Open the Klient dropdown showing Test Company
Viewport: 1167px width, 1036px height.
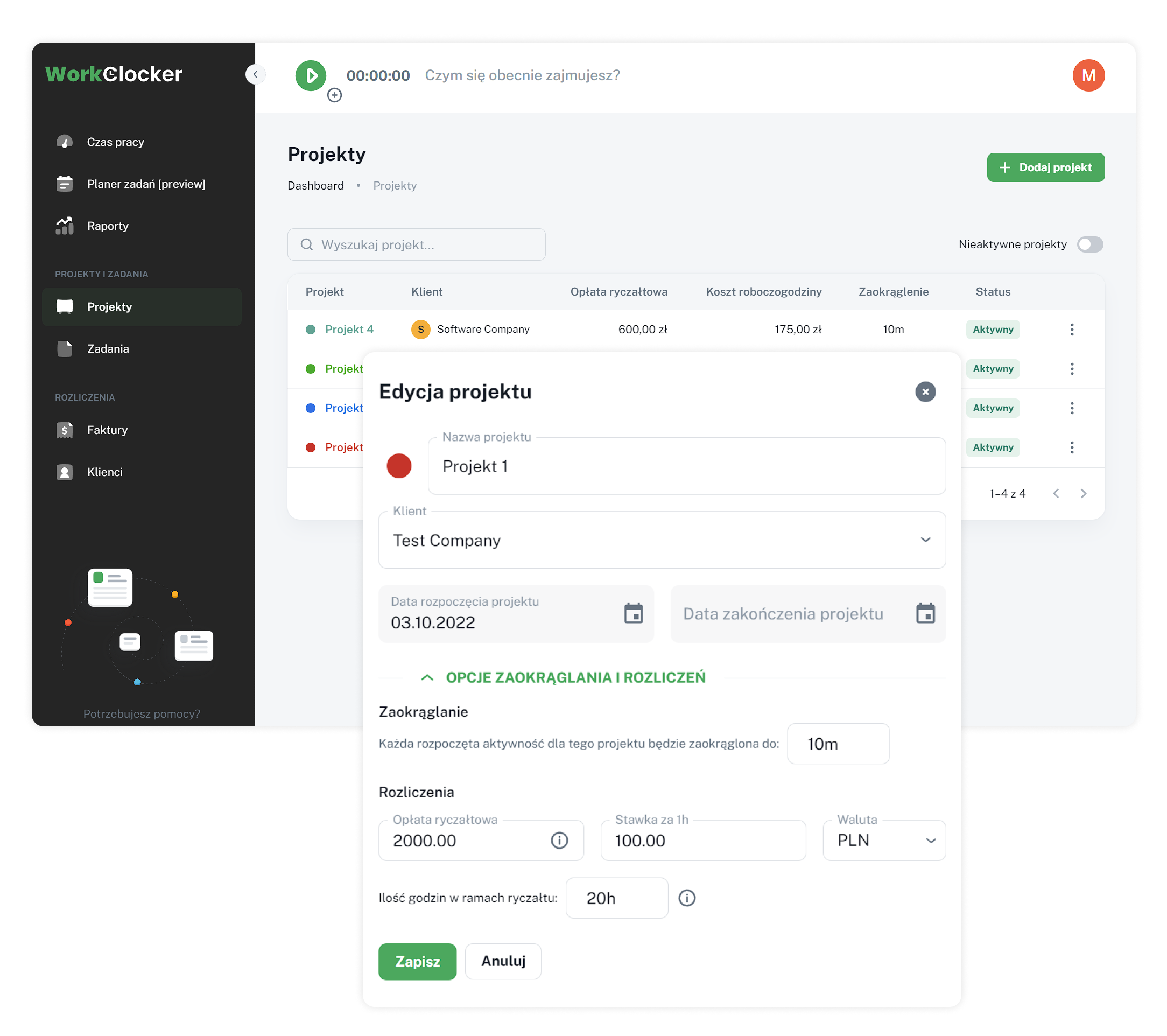[662, 540]
